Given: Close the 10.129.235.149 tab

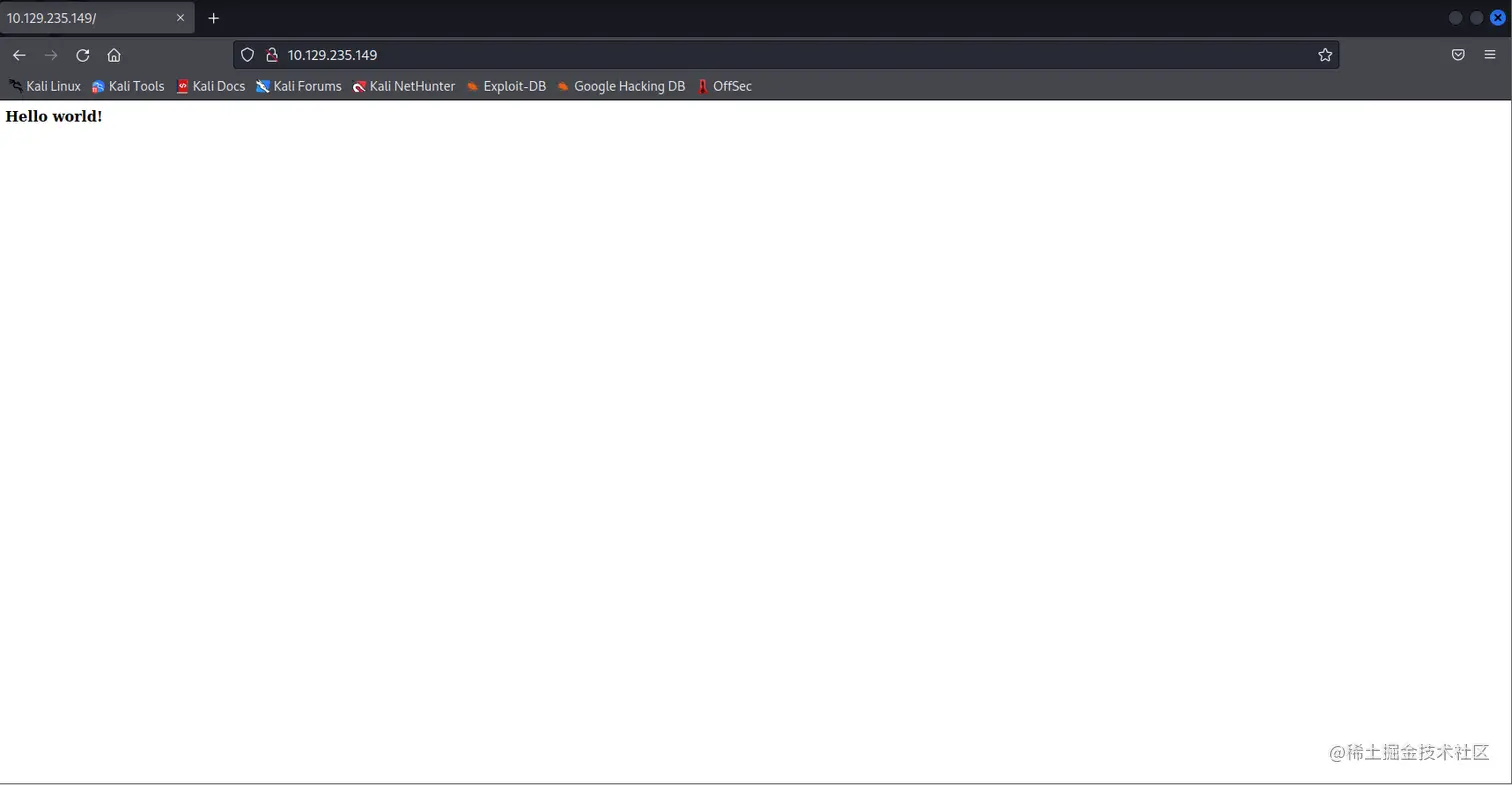Looking at the screenshot, I should click(x=181, y=18).
